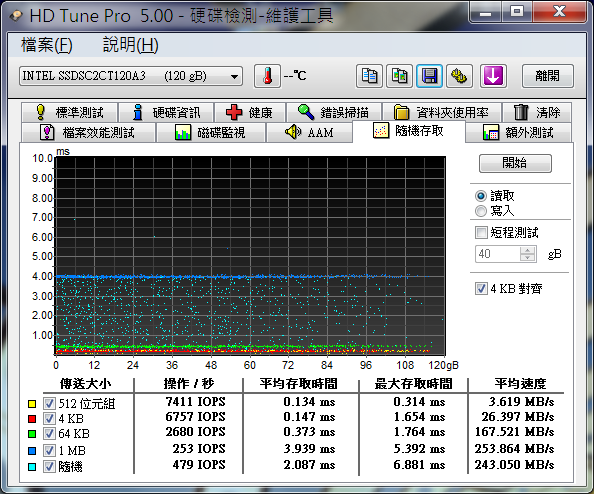
Task: Switch to the 硬碟資訊 tab
Action: click(x=166, y=112)
